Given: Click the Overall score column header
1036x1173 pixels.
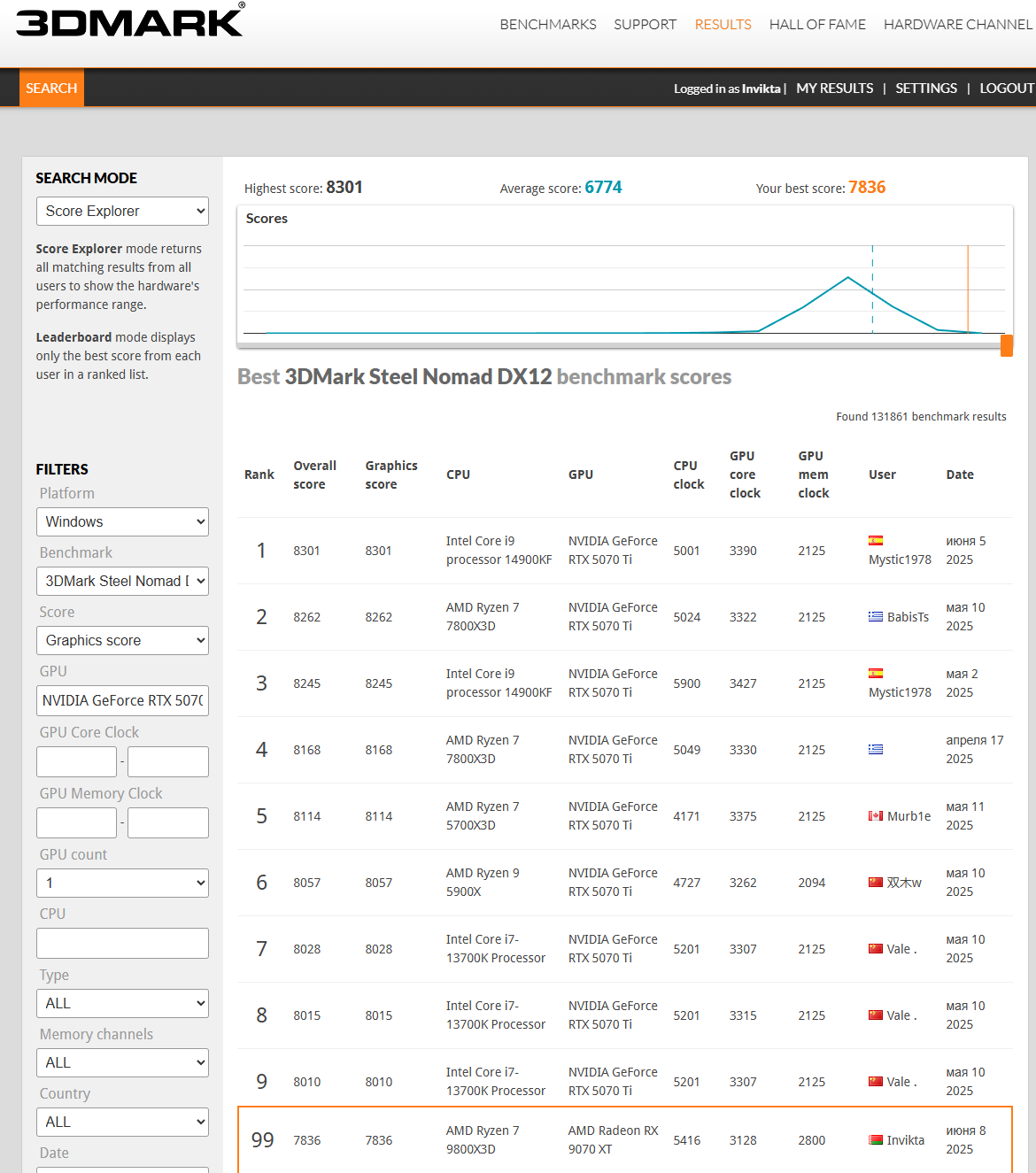Looking at the screenshot, I should (314, 475).
